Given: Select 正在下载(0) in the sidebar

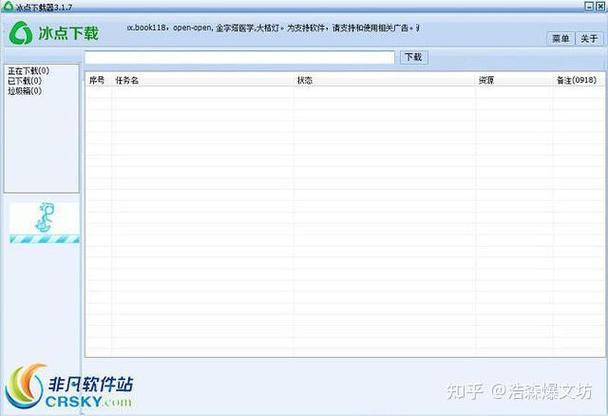Looking at the screenshot, I should point(29,71).
